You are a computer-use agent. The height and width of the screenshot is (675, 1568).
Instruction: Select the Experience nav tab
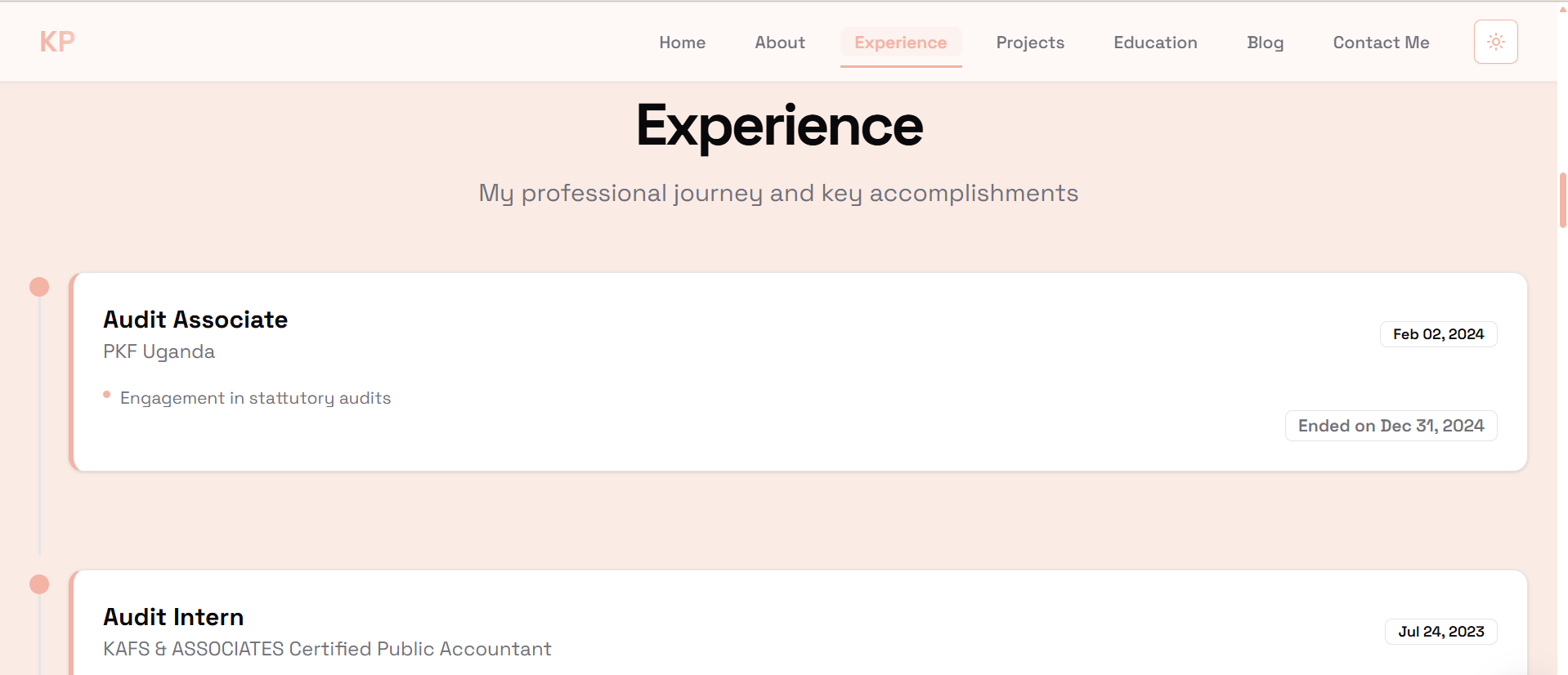coord(900,42)
